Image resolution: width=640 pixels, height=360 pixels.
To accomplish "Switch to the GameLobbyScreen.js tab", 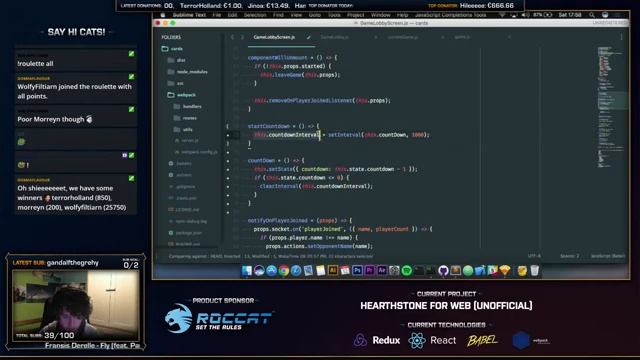I will [x=274, y=37].
